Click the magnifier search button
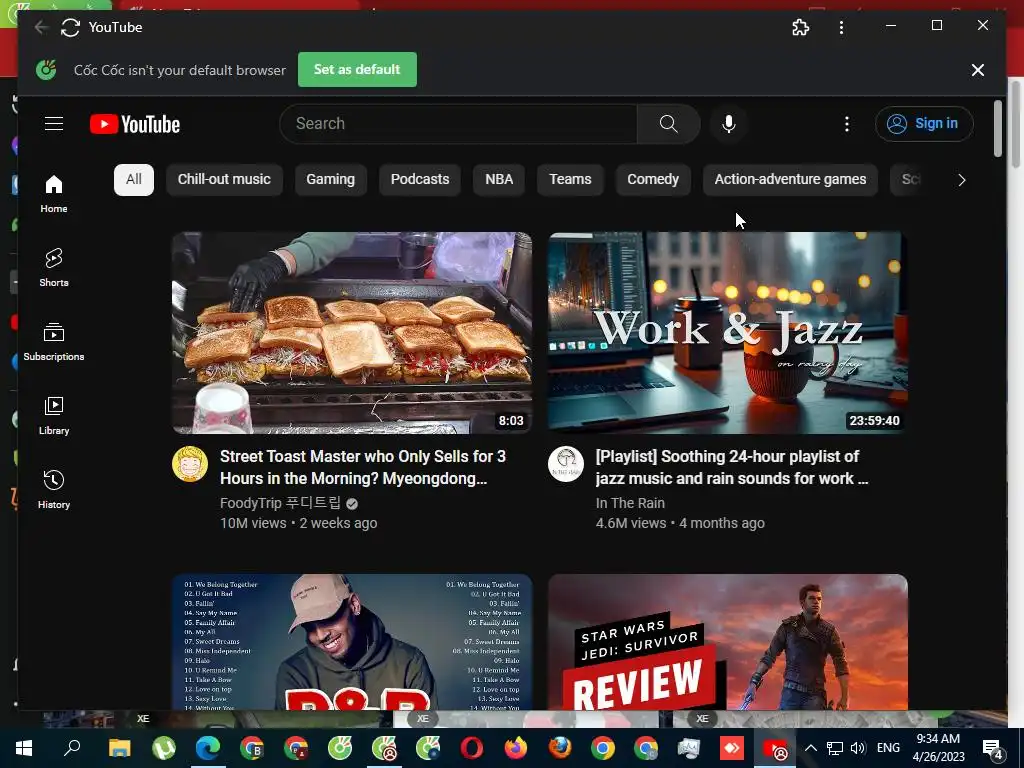The height and width of the screenshot is (768, 1024). (x=668, y=123)
